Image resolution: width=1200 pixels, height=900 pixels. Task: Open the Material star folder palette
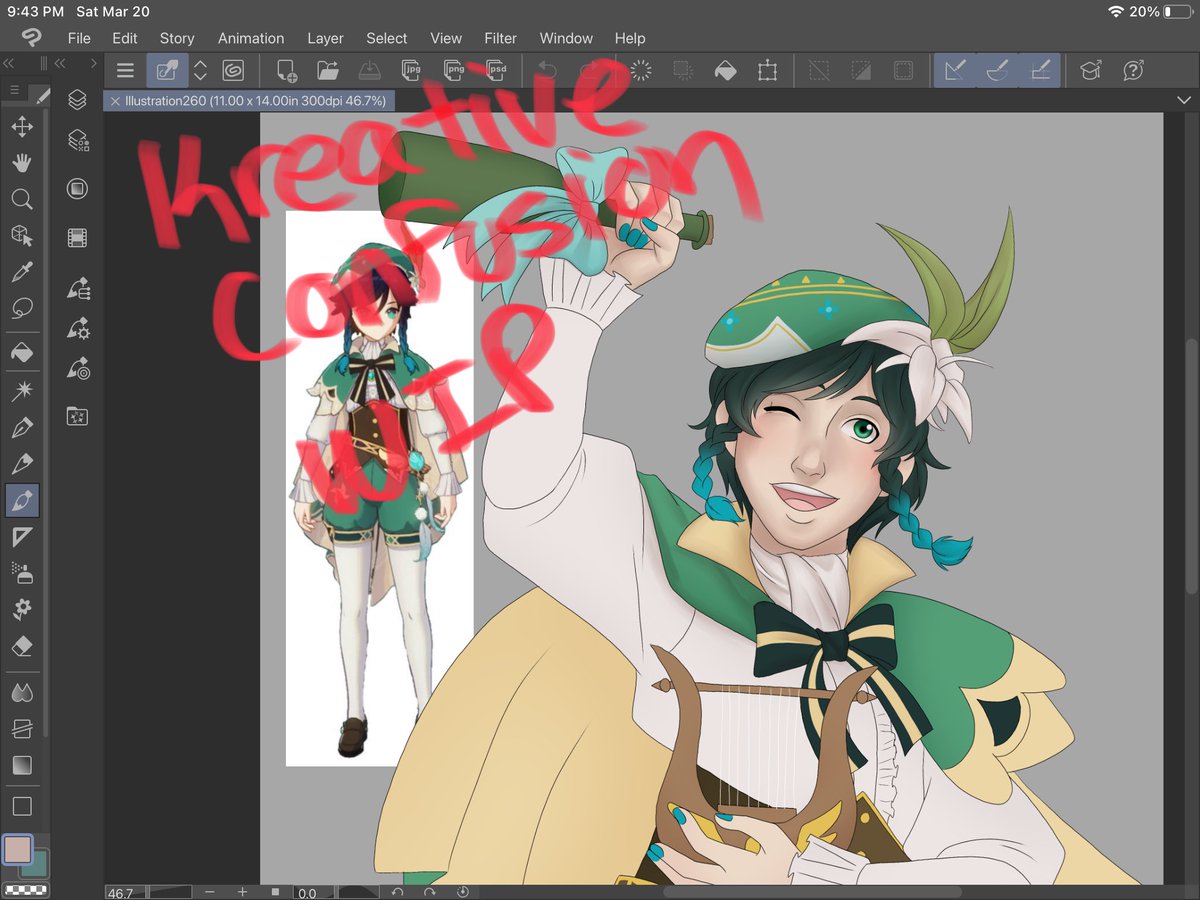click(x=78, y=415)
